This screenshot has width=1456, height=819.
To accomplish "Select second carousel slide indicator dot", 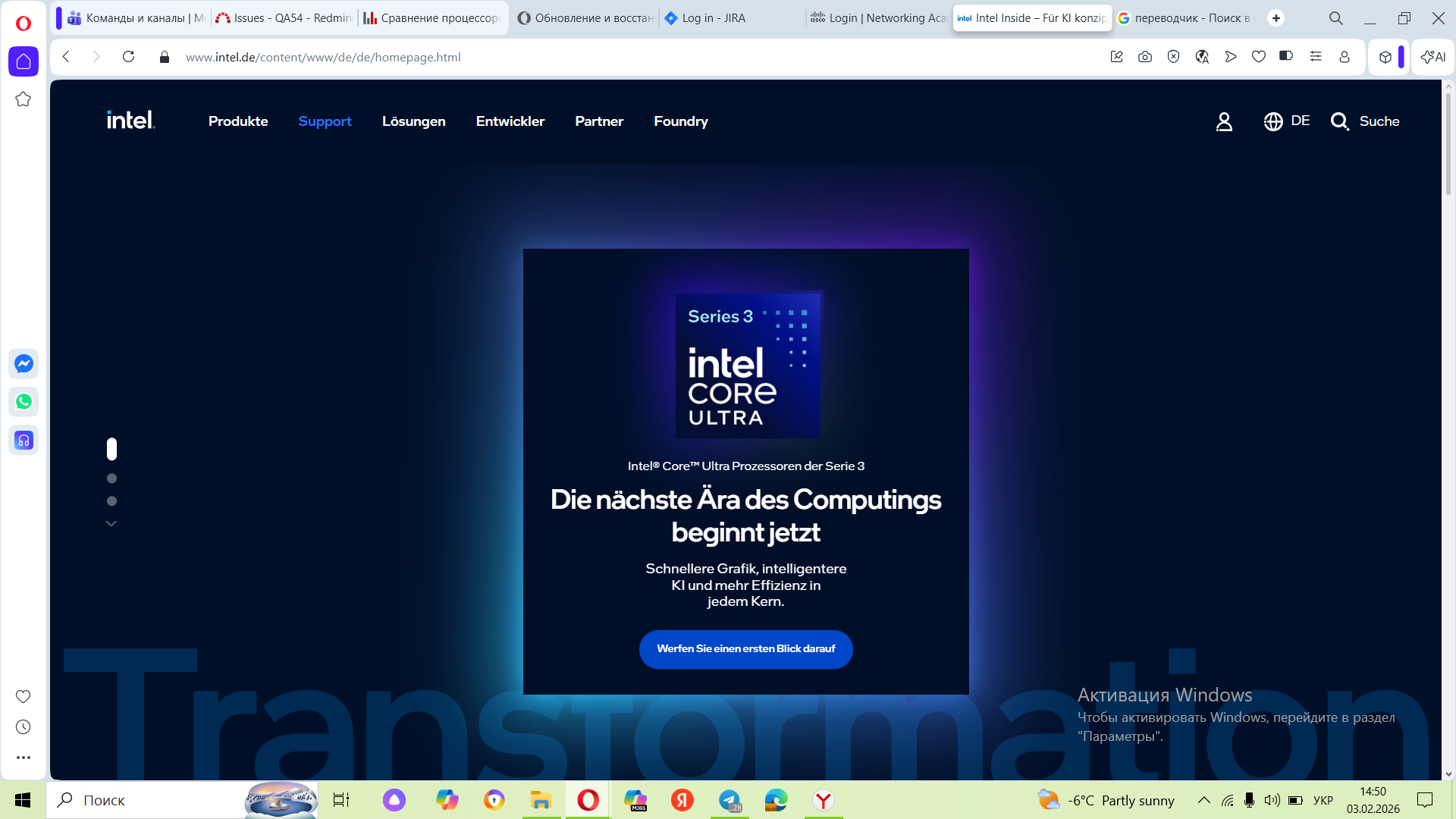I will pos(111,479).
